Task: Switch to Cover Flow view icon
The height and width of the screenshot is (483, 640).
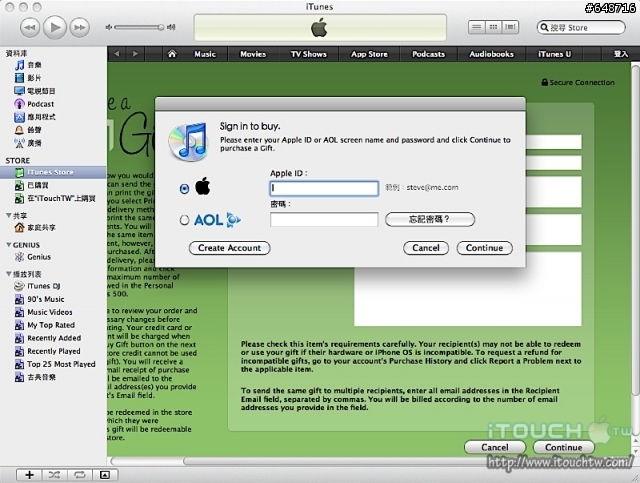Action: pyautogui.click(x=510, y=27)
